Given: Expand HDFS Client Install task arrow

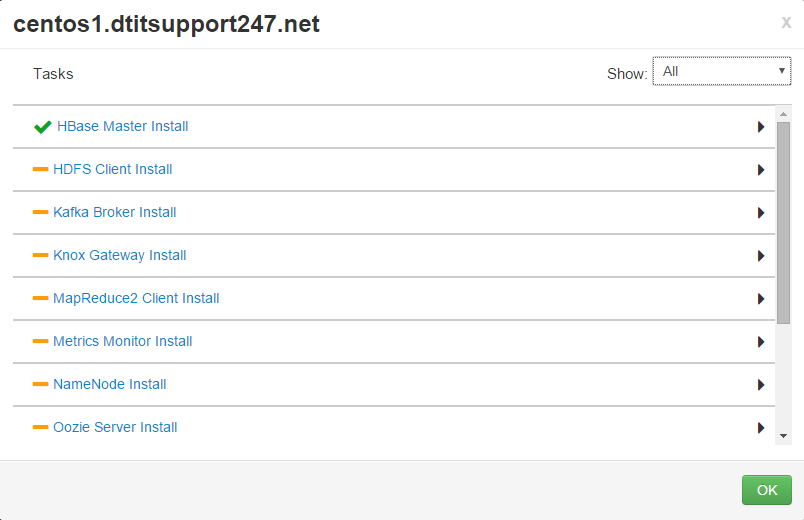Looking at the screenshot, I should point(761,170).
